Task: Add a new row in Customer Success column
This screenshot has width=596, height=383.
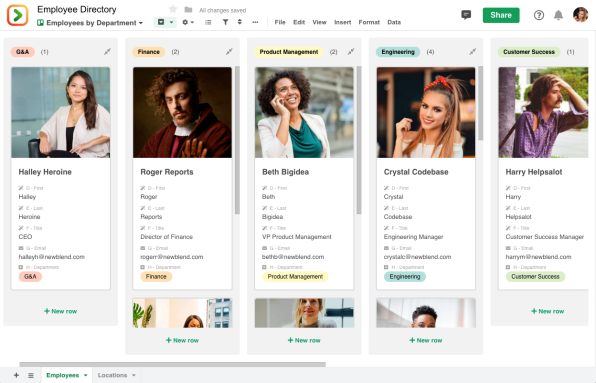Action: click(x=547, y=311)
